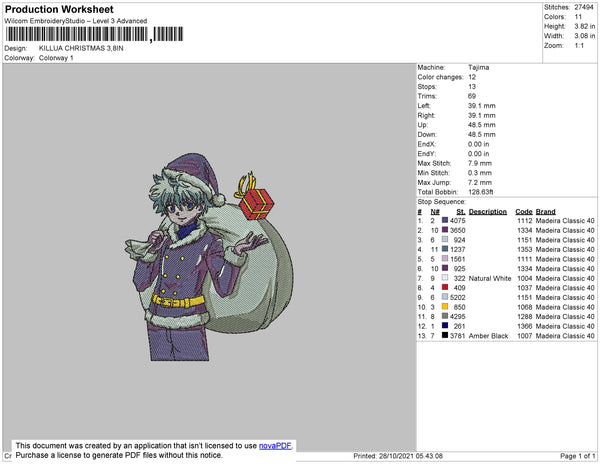Image resolution: width=600 pixels, height=464 pixels.
Task: Click the Total Bobbin value '128.63ft'
Action: pos(481,192)
